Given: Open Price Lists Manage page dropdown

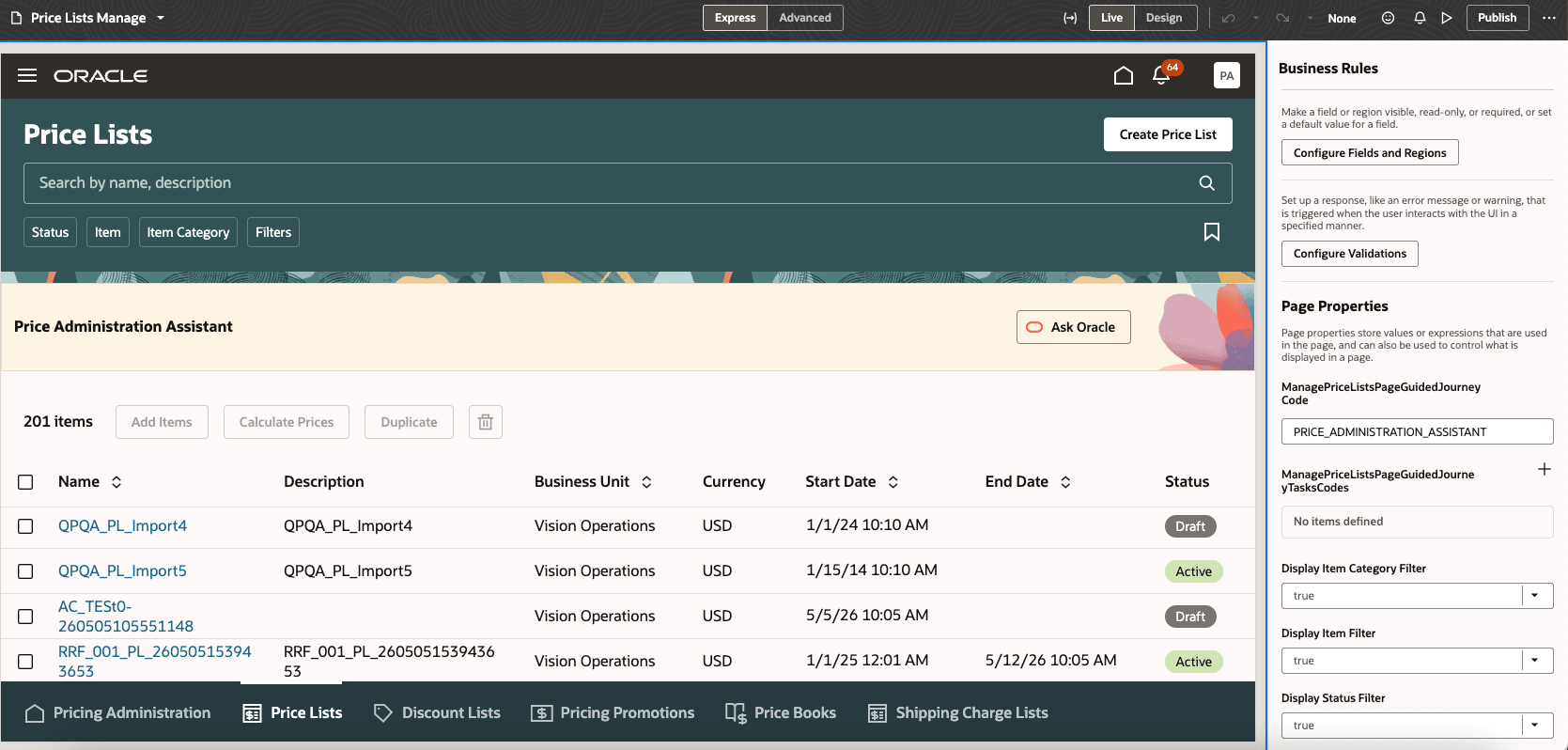Looking at the screenshot, I should click(x=160, y=18).
